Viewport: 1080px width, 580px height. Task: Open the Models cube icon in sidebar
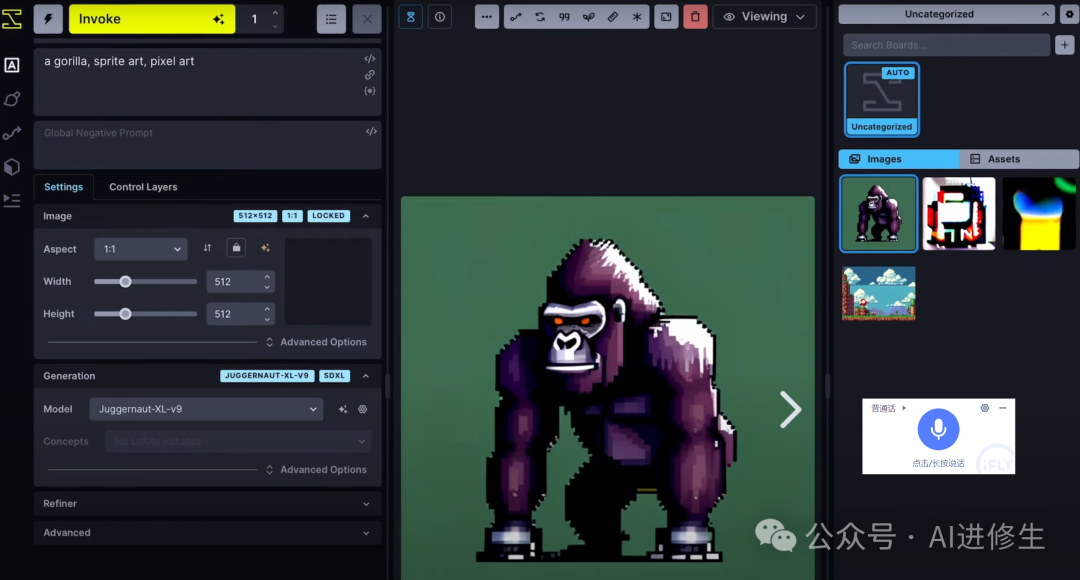[12, 167]
